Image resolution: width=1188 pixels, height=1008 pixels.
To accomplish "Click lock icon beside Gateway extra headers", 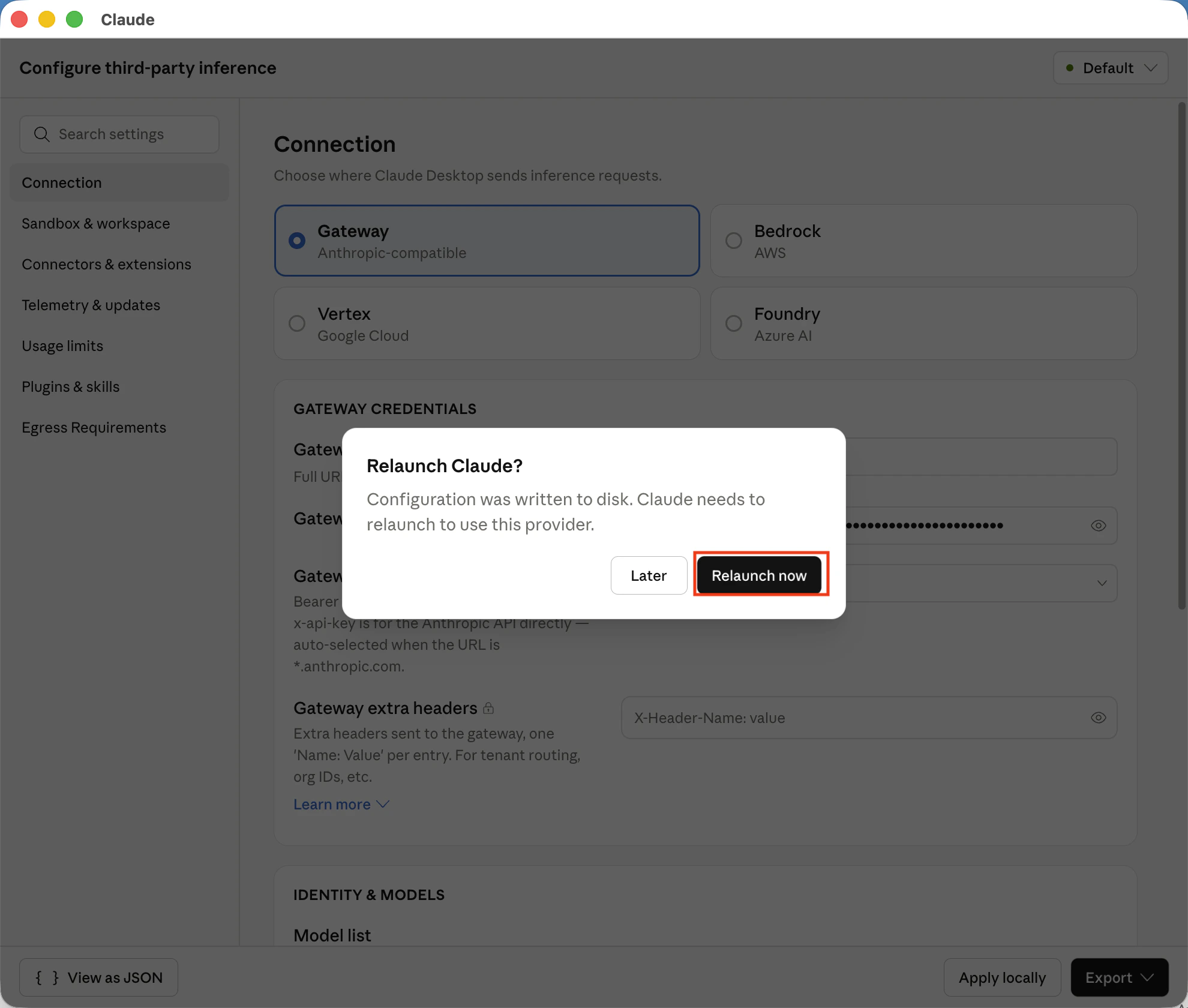I will coord(488,708).
